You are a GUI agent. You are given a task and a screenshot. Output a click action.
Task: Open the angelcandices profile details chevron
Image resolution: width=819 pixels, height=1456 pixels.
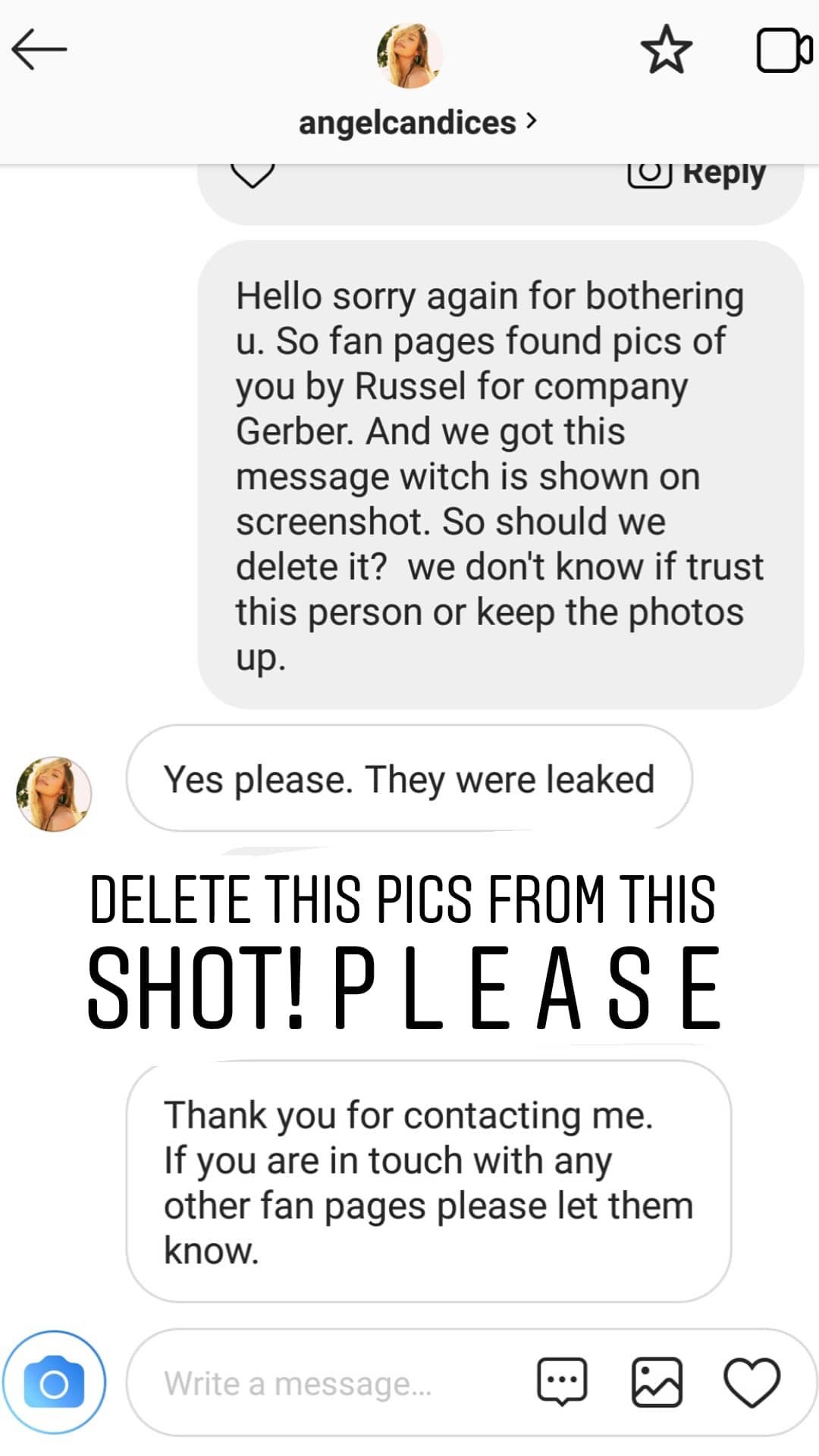(531, 121)
